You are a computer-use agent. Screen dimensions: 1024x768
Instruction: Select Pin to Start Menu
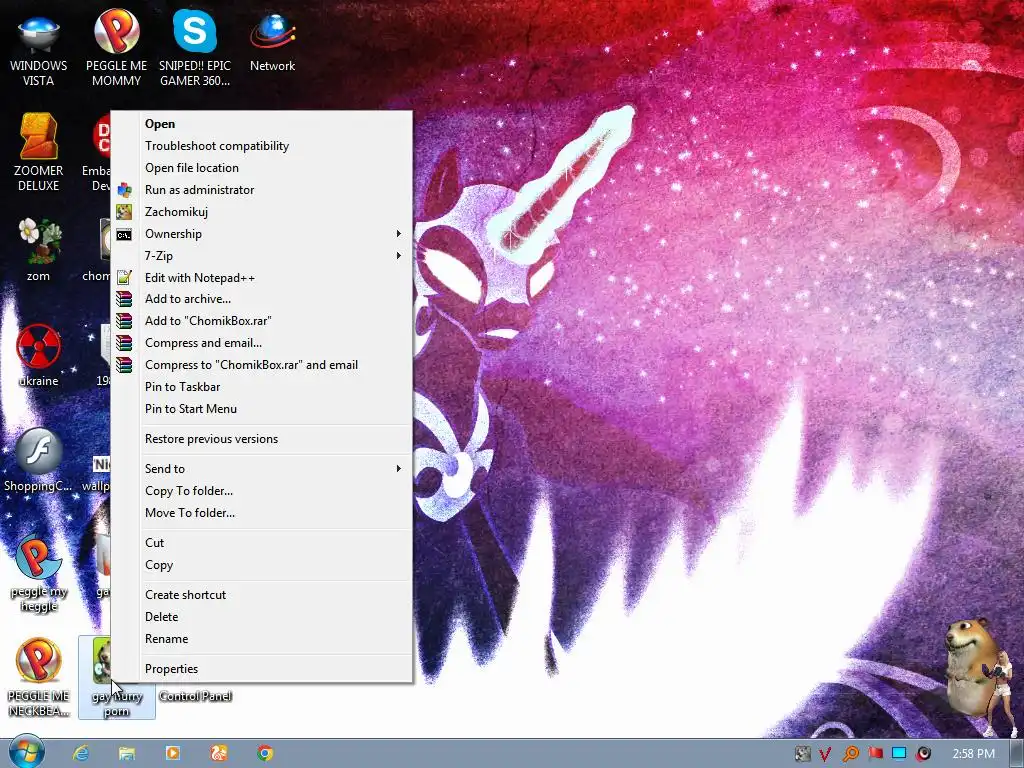[262, 409]
